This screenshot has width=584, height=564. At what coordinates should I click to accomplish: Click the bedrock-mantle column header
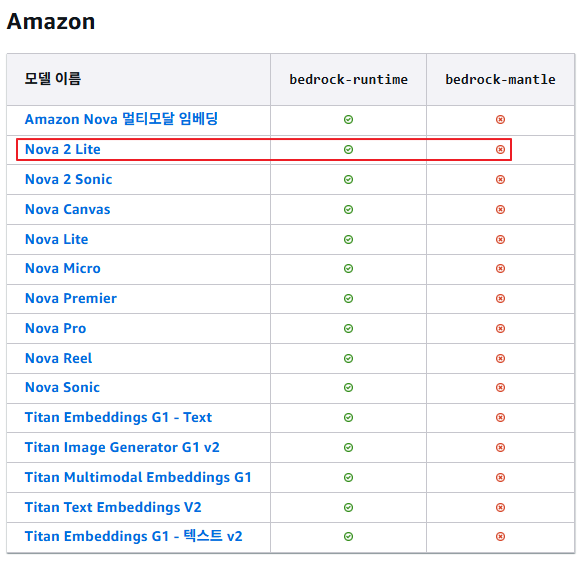pyautogui.click(x=500, y=79)
